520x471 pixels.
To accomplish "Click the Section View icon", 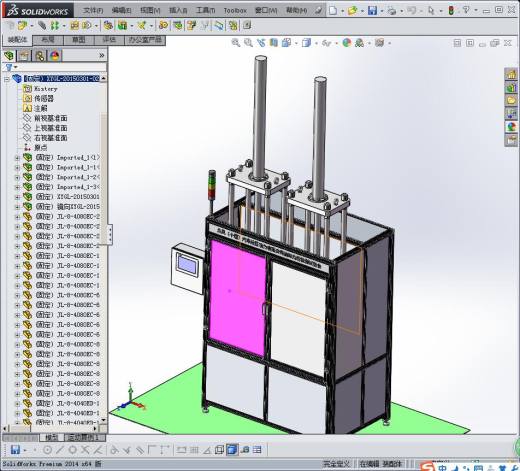I will pyautogui.click(x=273, y=43).
